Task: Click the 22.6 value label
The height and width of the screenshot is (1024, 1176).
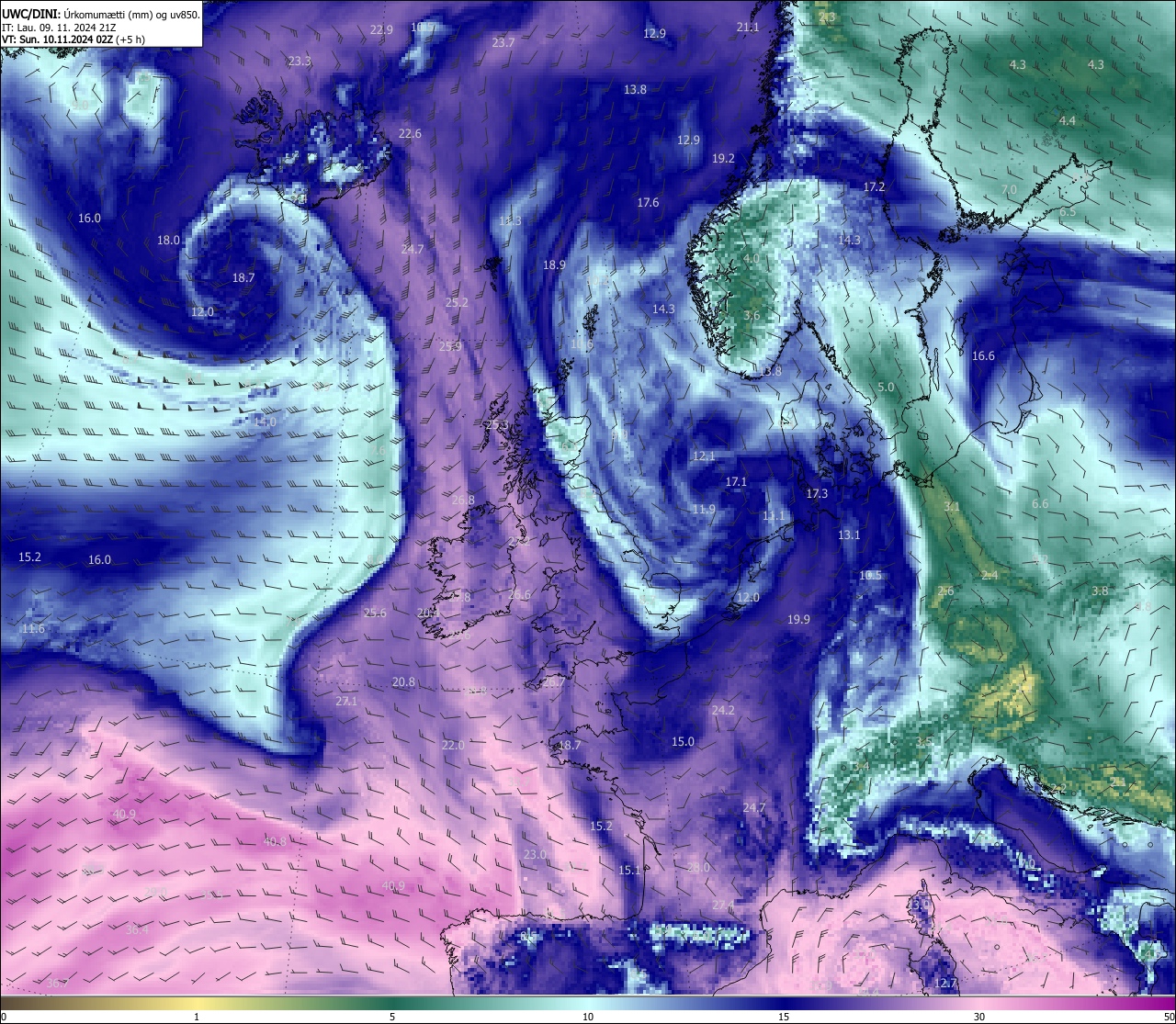Action: point(410,134)
